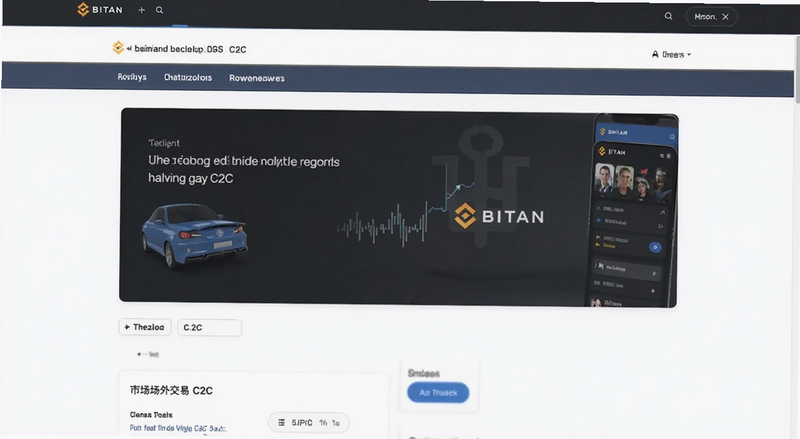Click the breadcrumb ending in "C2C"

(x=187, y=49)
